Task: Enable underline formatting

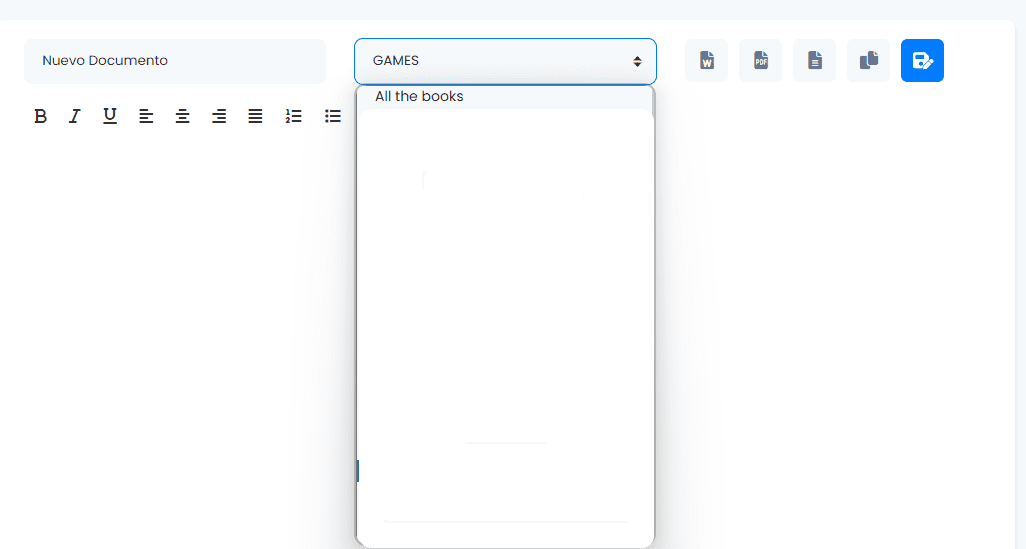Action: [x=110, y=116]
